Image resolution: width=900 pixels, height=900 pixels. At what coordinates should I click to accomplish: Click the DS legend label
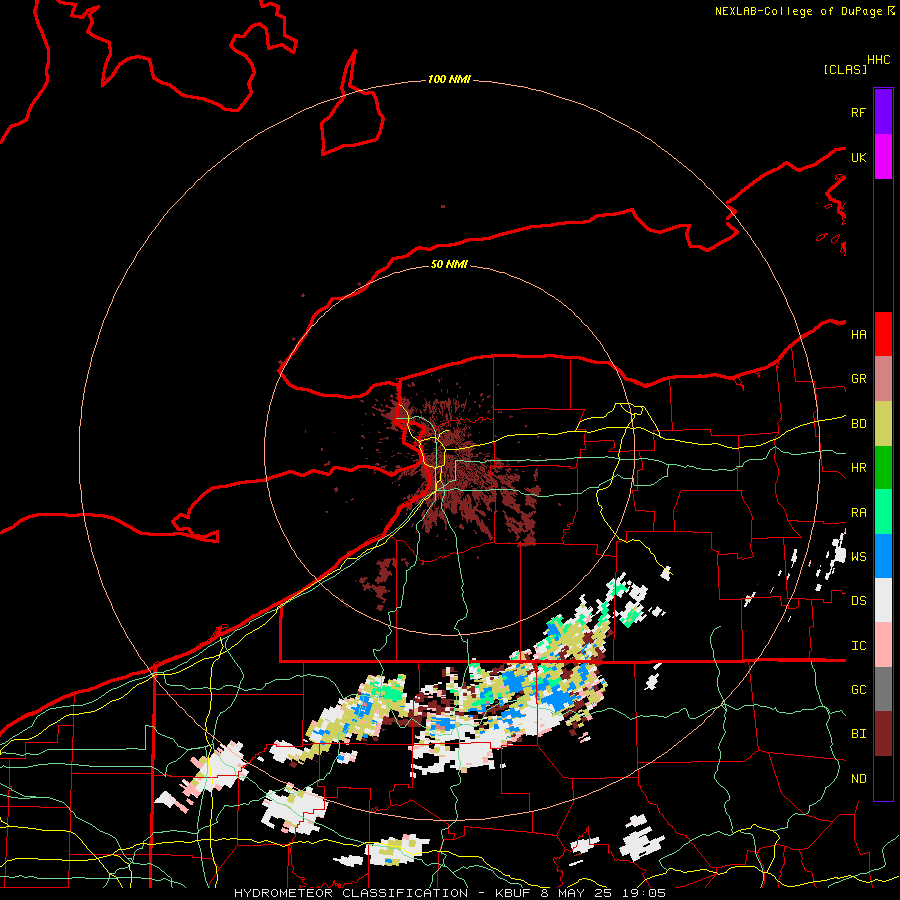point(858,601)
